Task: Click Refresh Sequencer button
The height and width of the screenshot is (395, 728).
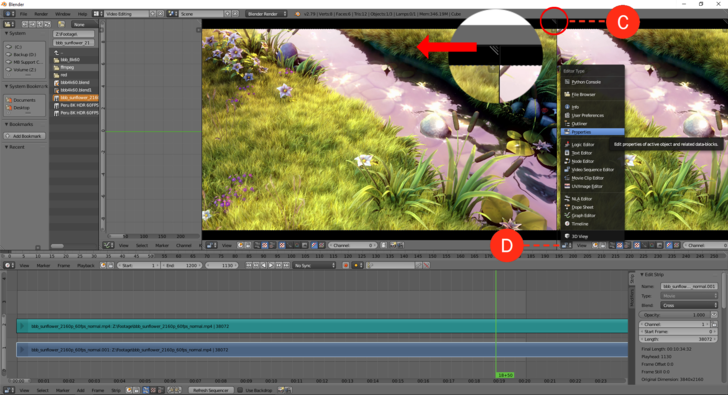Action: point(211,390)
